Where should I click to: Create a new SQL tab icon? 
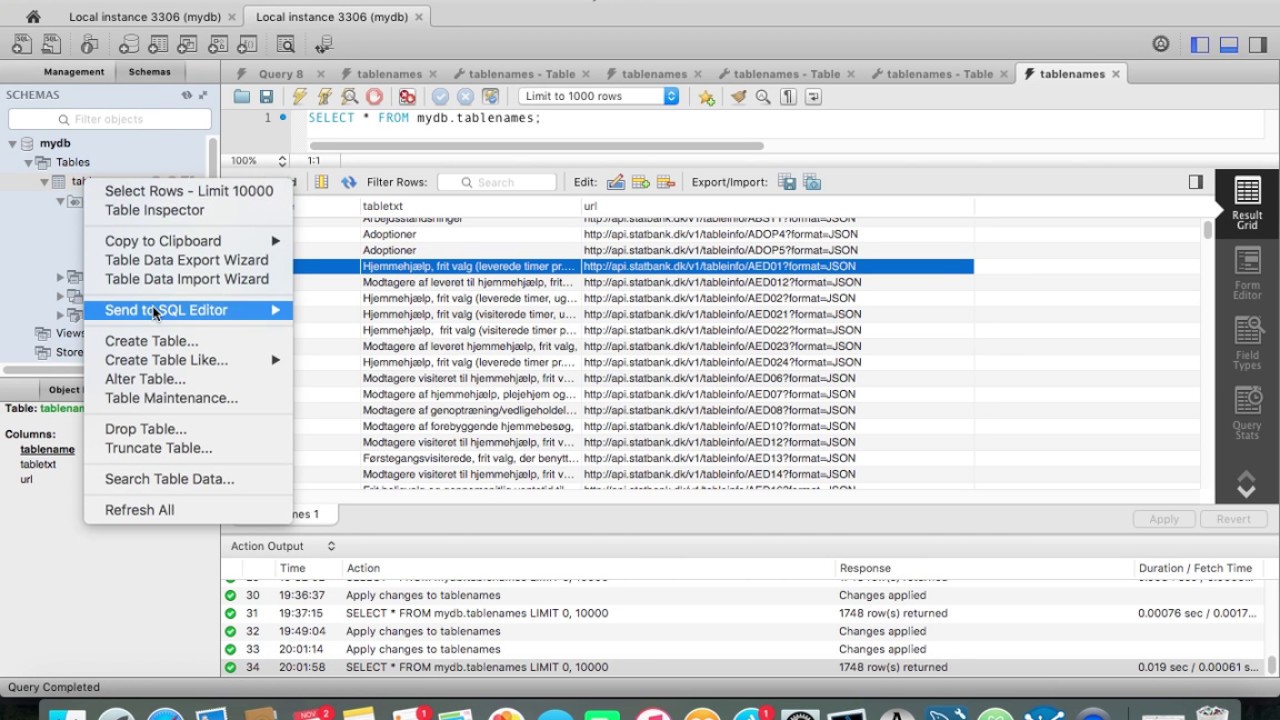click(x=22, y=44)
